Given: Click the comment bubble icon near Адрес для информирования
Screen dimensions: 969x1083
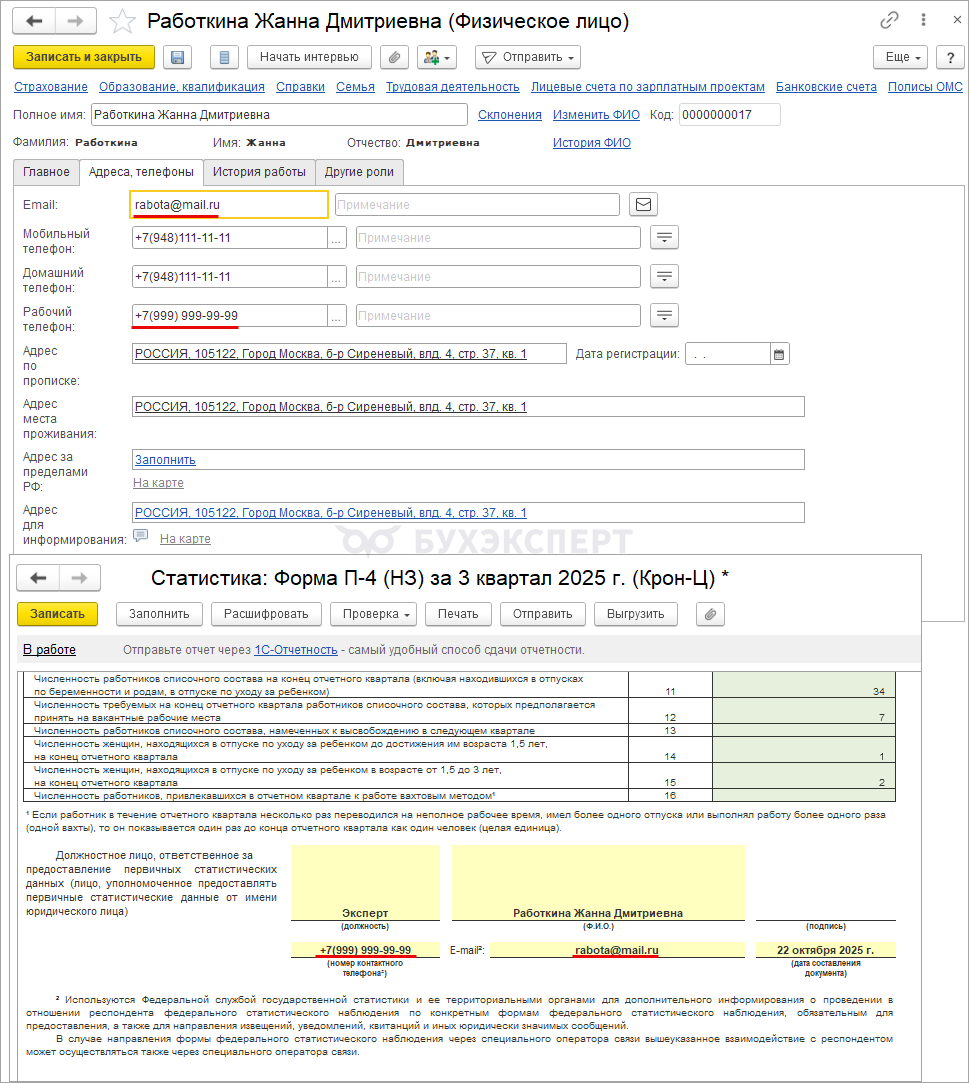Looking at the screenshot, I should coord(140,536).
